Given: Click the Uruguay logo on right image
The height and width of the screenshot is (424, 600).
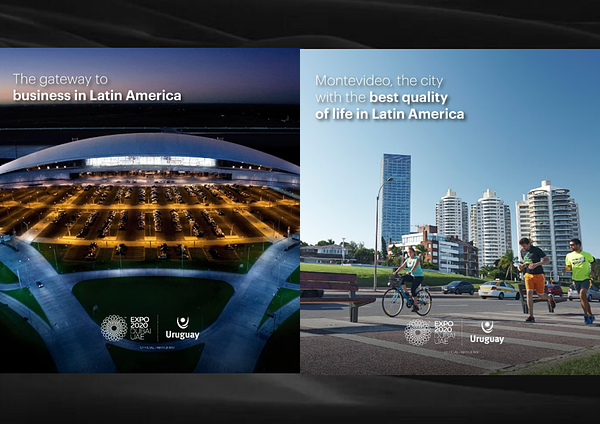Looking at the screenshot, I should (x=486, y=332).
